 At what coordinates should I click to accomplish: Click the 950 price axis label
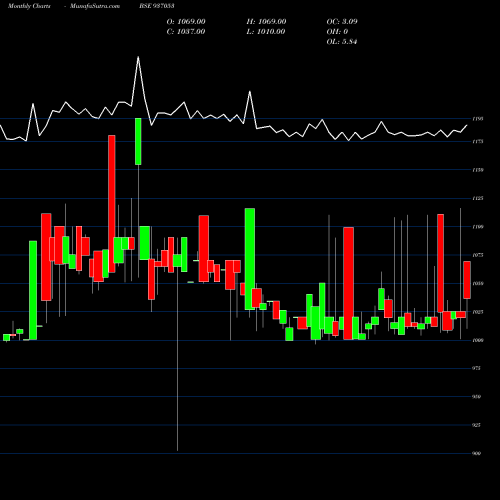(477, 397)
